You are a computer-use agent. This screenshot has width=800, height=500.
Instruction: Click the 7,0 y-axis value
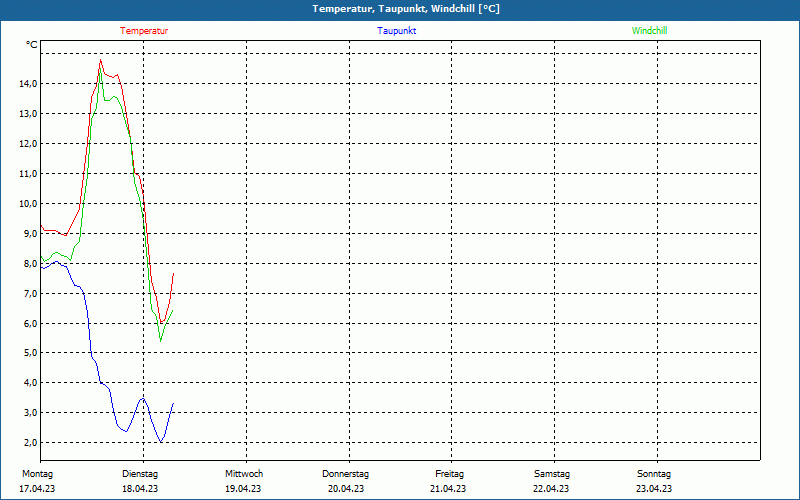click(x=30, y=293)
